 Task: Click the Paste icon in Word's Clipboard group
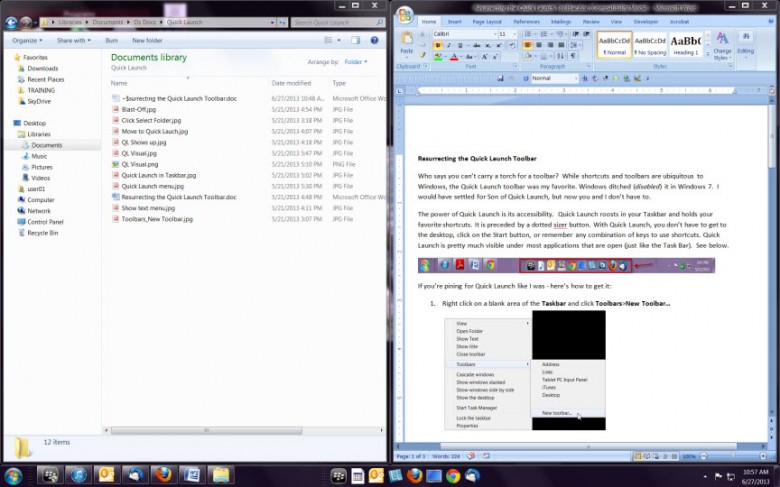(406, 38)
